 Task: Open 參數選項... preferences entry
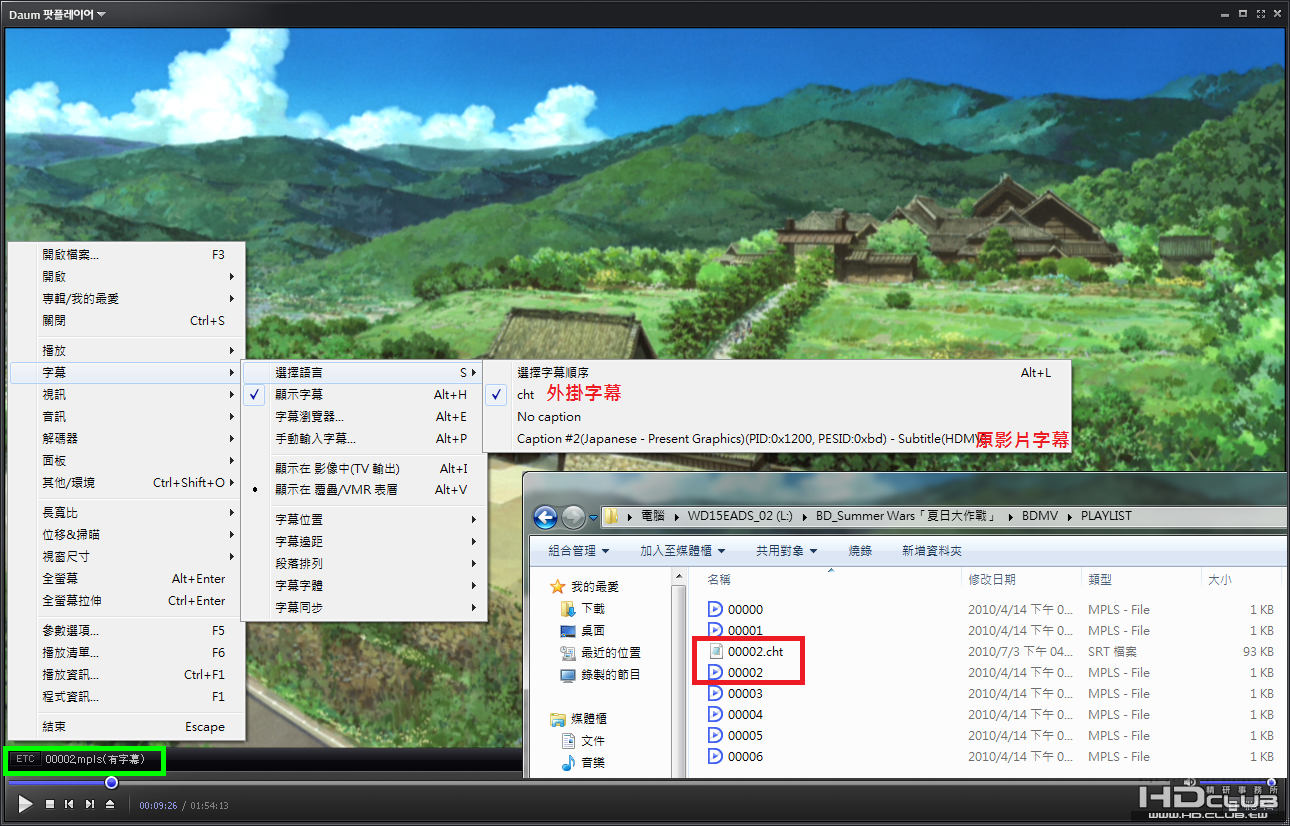click(x=126, y=630)
